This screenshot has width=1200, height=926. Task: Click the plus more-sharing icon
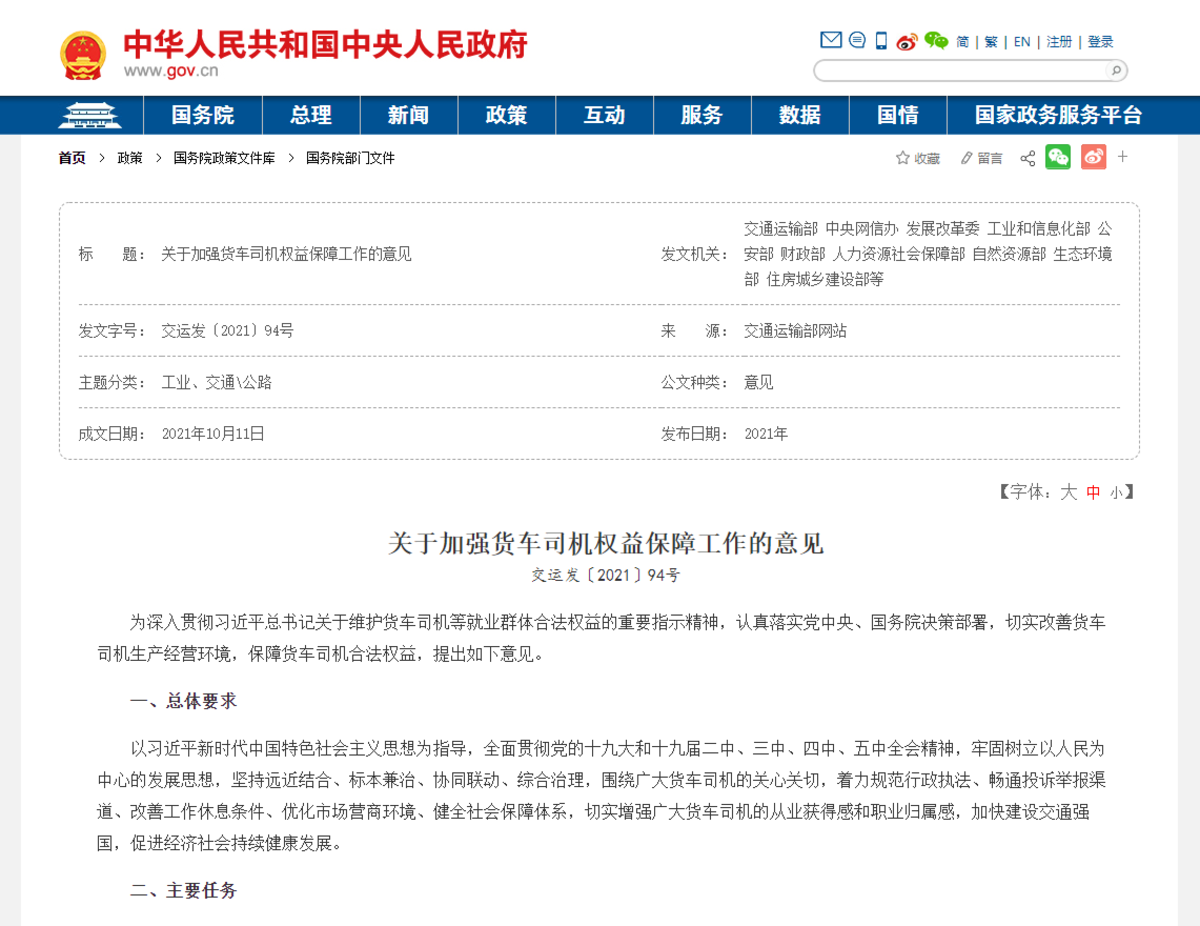tap(1123, 157)
